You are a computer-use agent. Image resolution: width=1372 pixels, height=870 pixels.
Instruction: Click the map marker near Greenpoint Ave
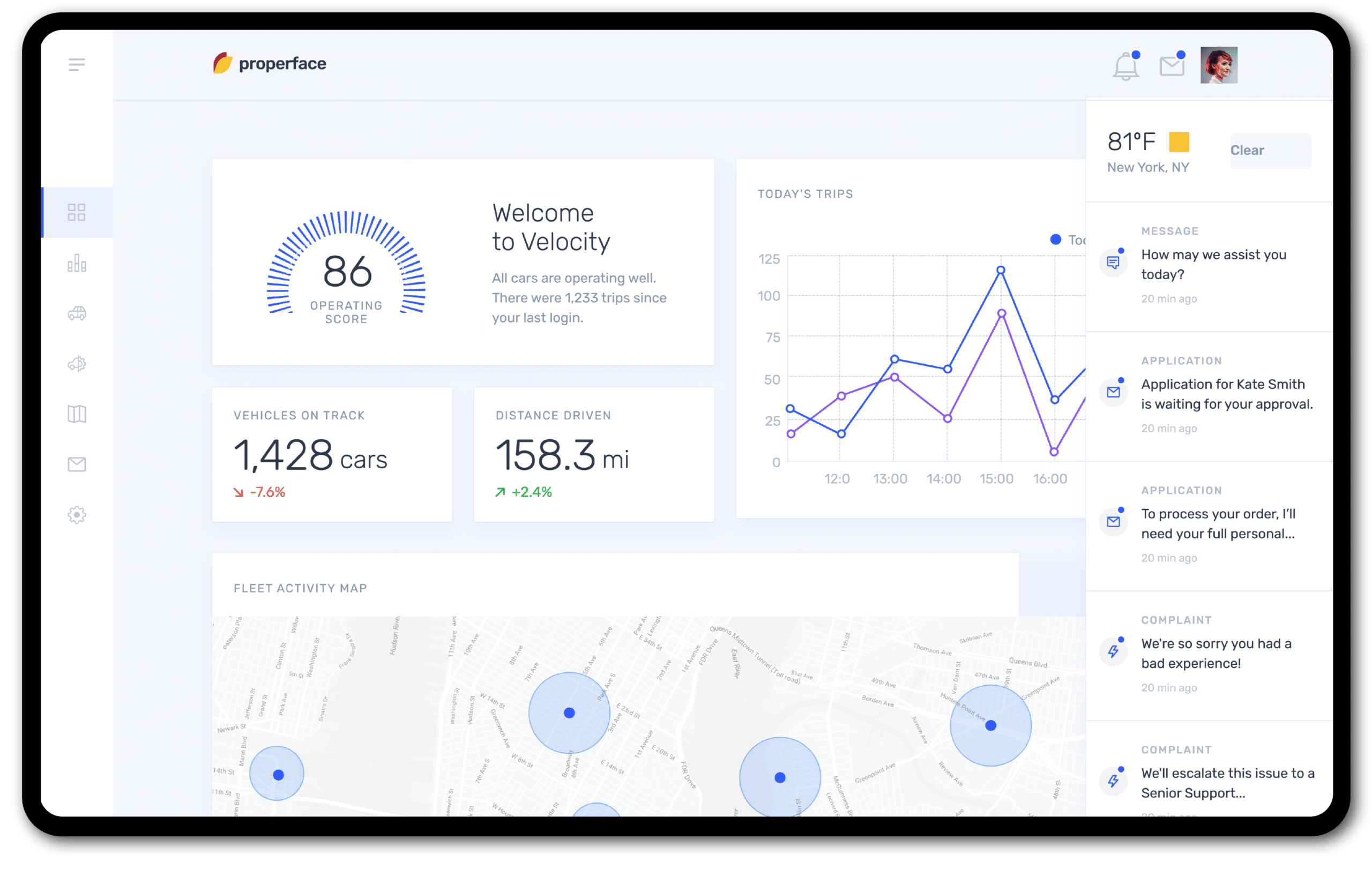[x=780, y=778]
